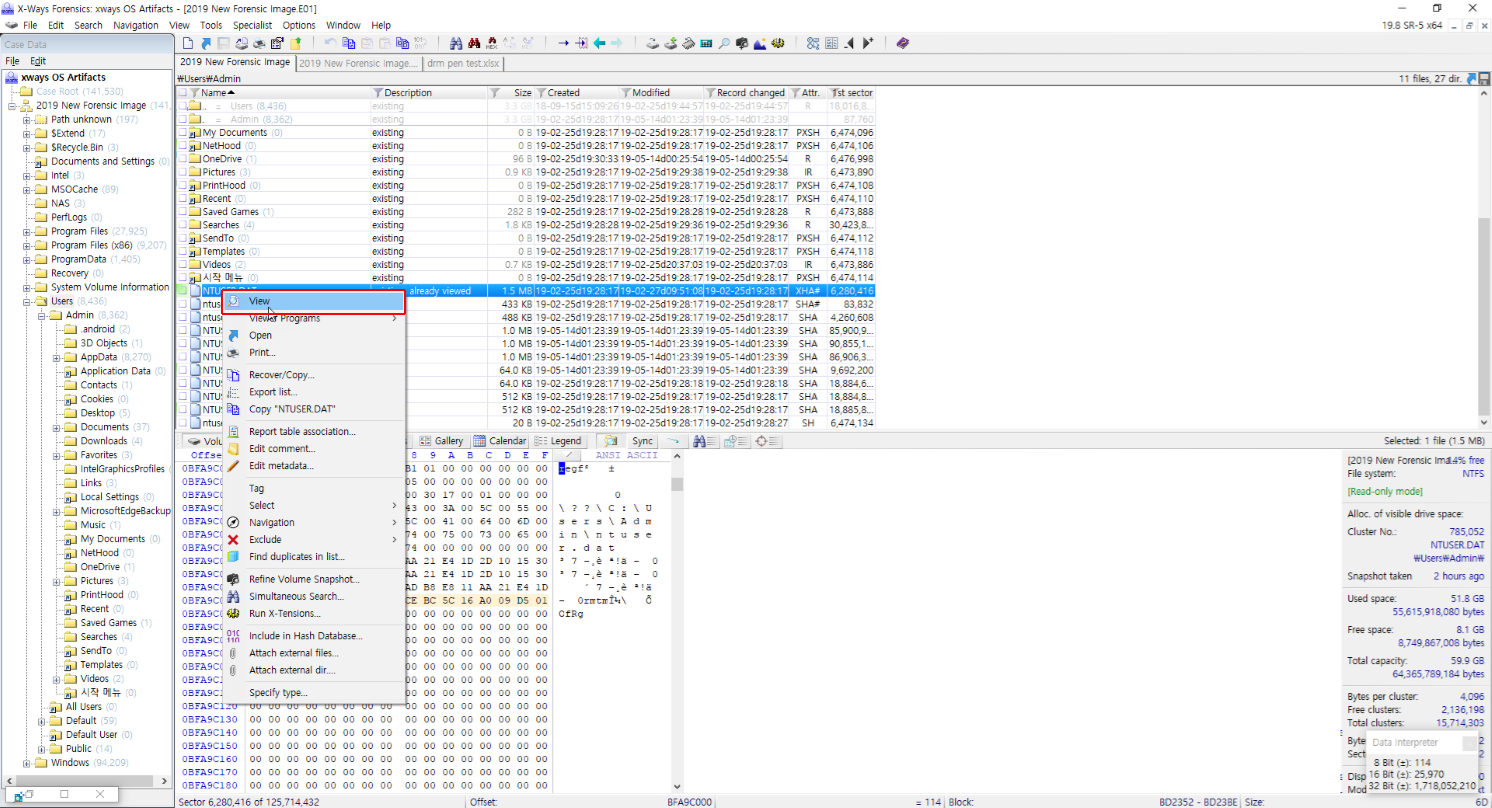The width and height of the screenshot is (1492, 808).
Task: Choose View from the context menu
Action: pos(312,300)
